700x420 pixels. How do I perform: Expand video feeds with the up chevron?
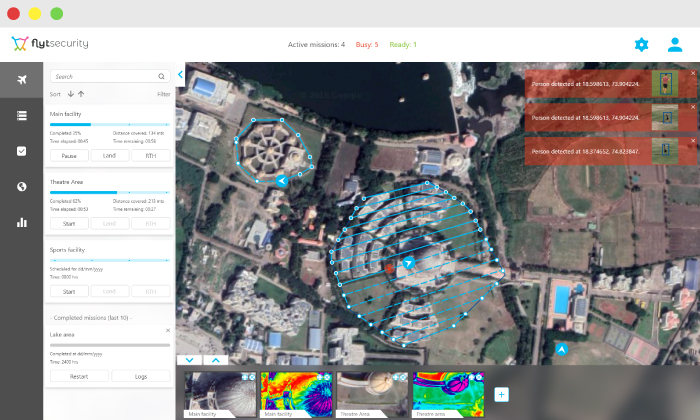click(216, 360)
